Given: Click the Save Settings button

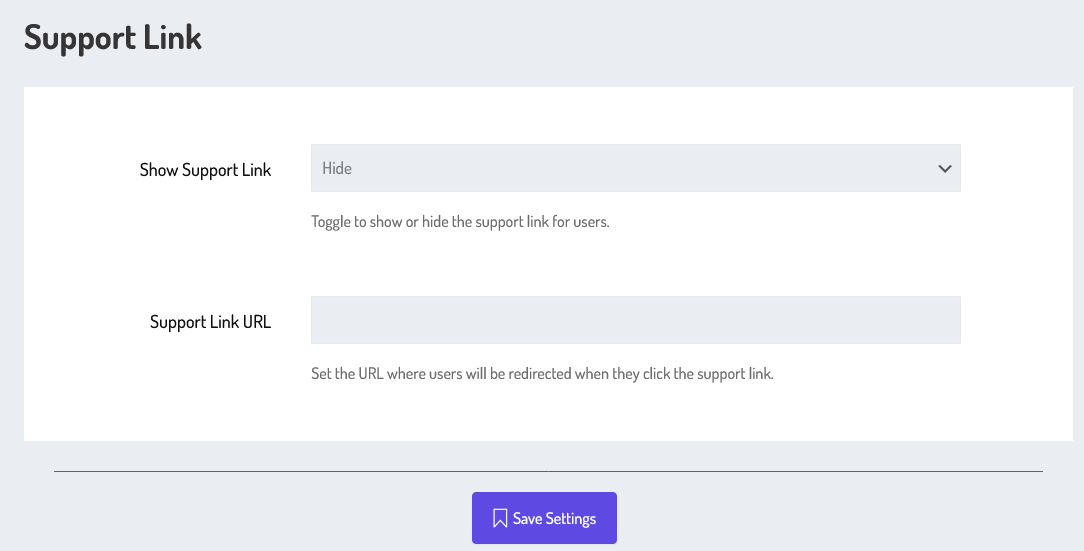Looking at the screenshot, I should [544, 518].
